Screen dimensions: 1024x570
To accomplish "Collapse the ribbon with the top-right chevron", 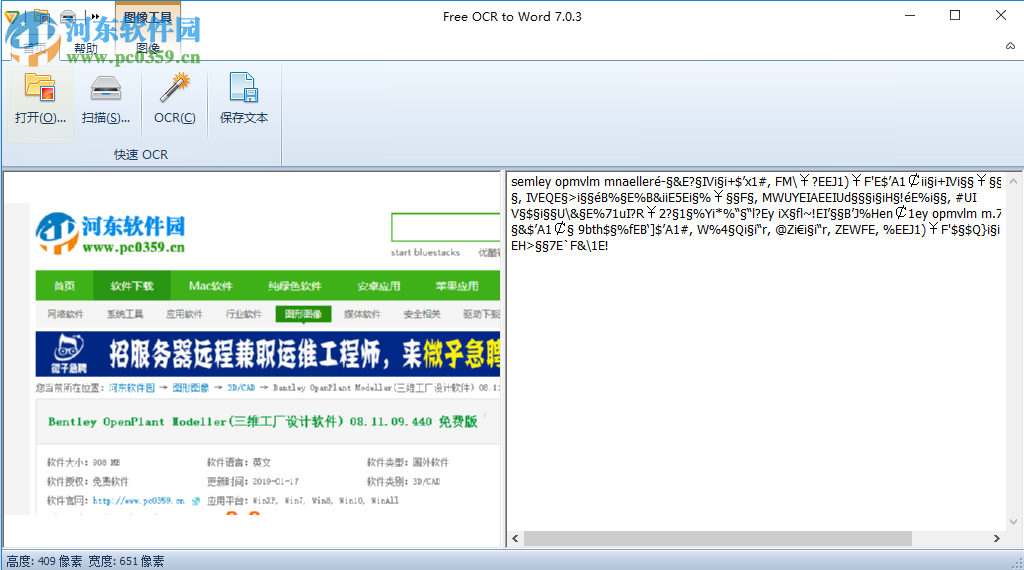I will (1010, 46).
